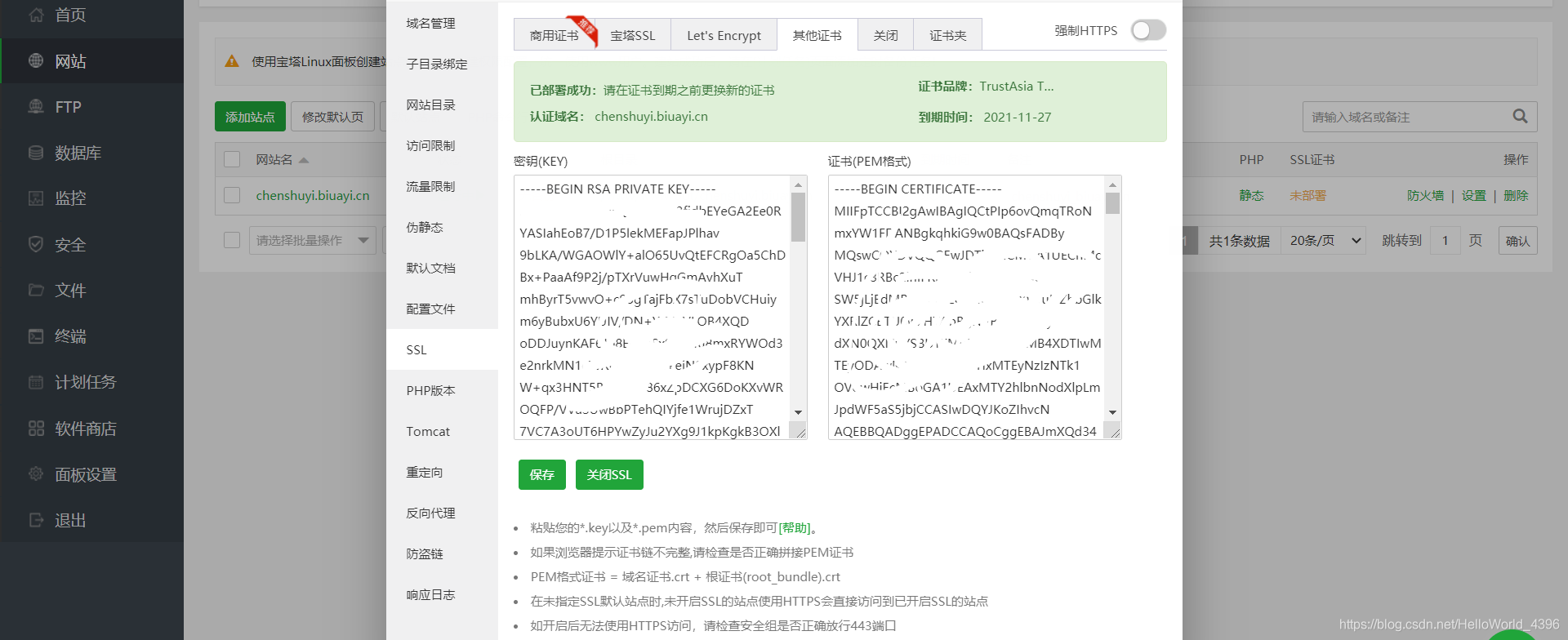Click the green 保存 button
Image resolution: width=1568 pixels, height=640 pixels.
pos(542,474)
